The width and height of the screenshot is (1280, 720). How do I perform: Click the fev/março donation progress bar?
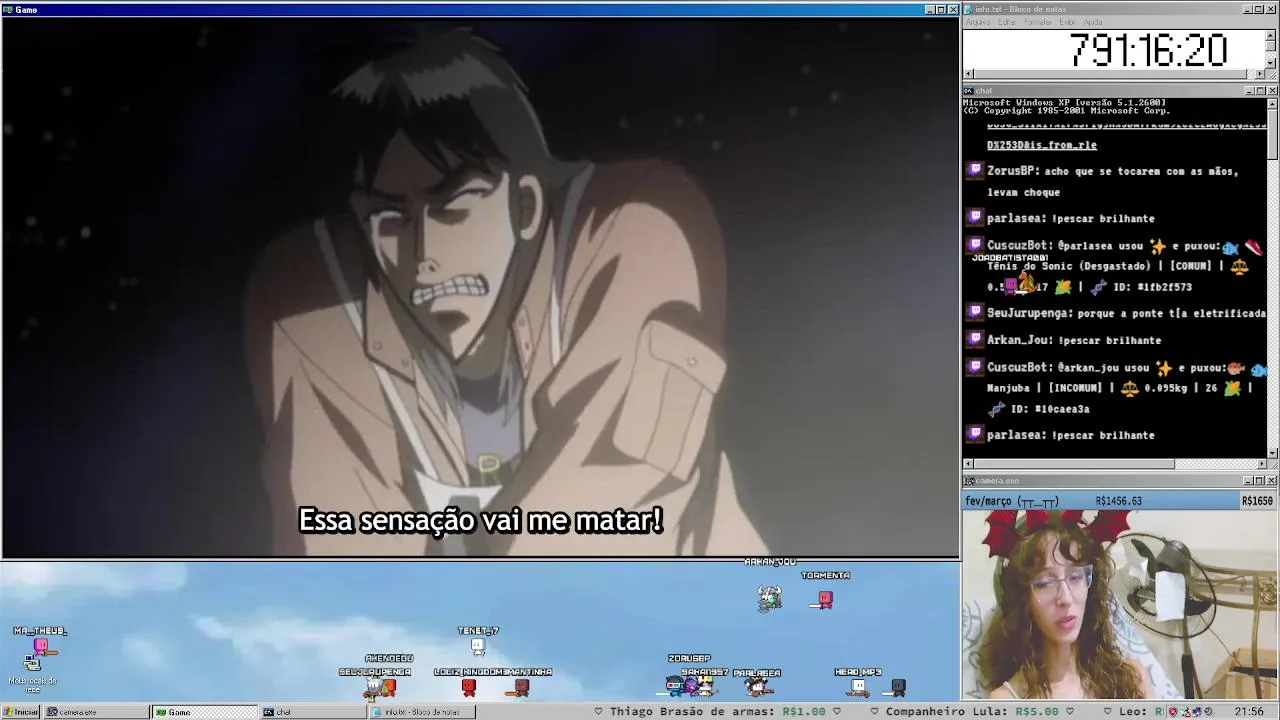pos(1120,501)
